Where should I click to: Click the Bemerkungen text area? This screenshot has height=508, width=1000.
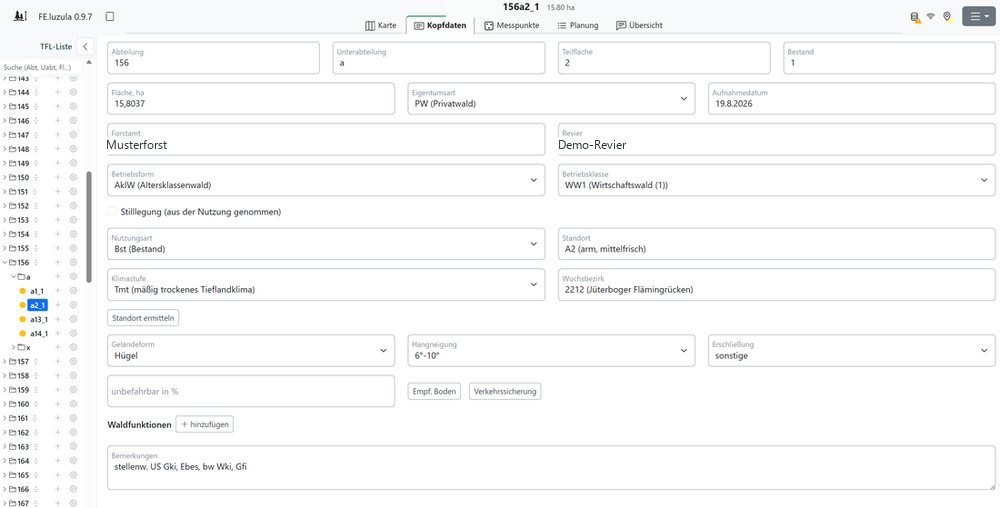[551, 467]
